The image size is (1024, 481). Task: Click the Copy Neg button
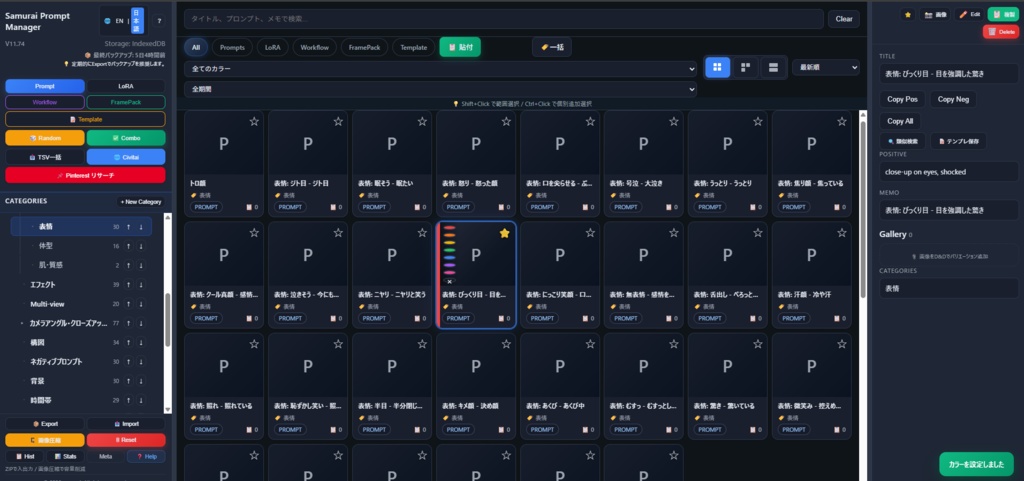953,99
